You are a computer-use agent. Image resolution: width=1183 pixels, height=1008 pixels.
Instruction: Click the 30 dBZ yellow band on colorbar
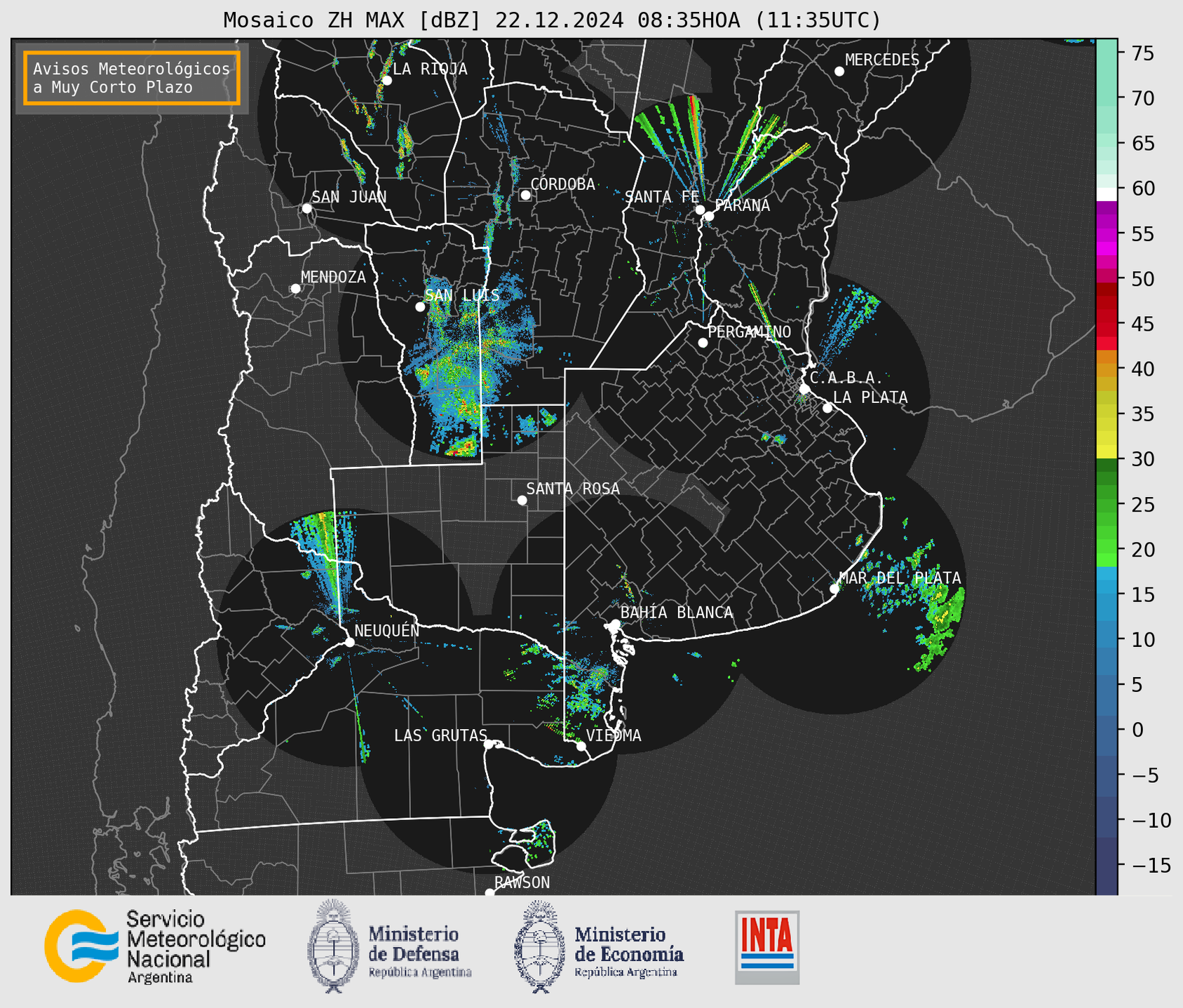[x=1106, y=452]
